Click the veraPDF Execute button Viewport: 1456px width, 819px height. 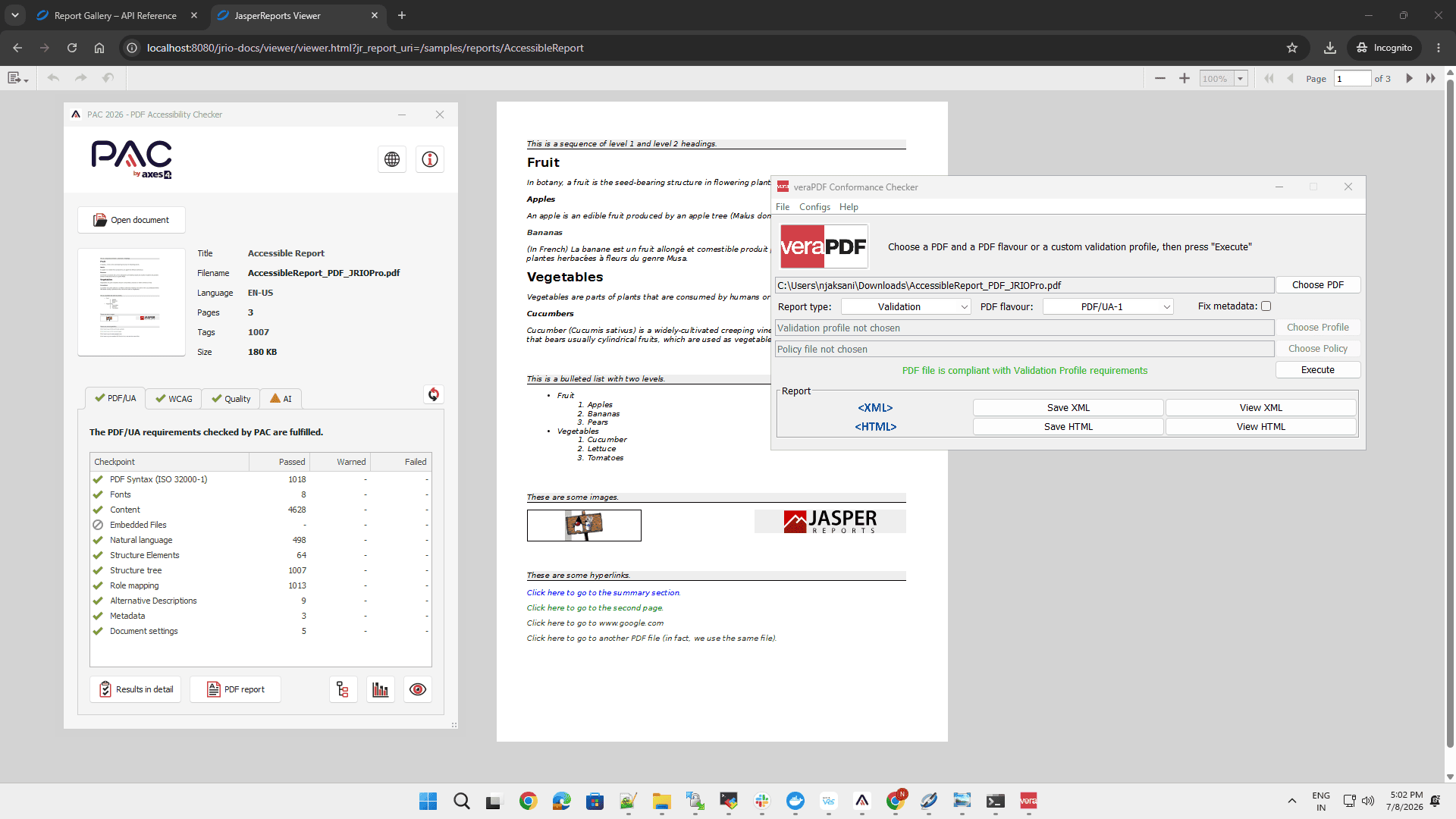pyautogui.click(x=1318, y=370)
